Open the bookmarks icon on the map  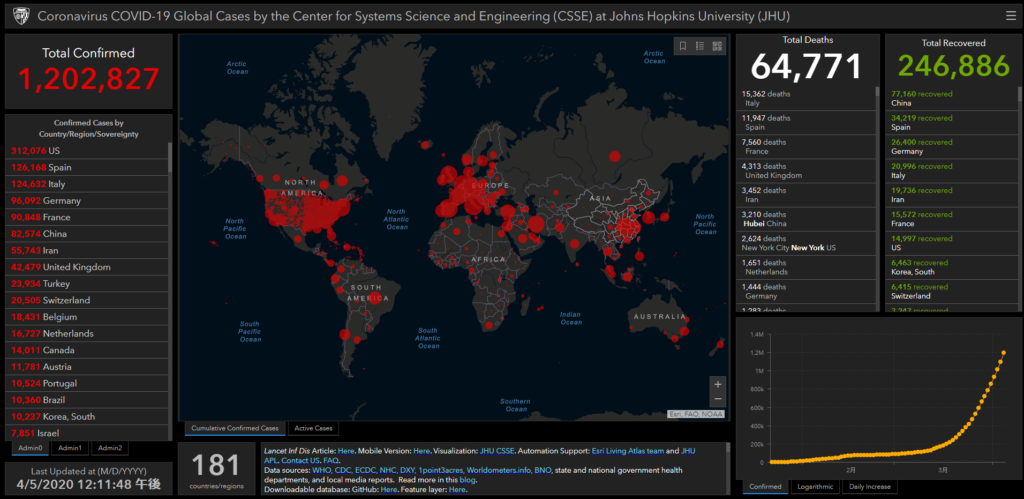point(683,46)
